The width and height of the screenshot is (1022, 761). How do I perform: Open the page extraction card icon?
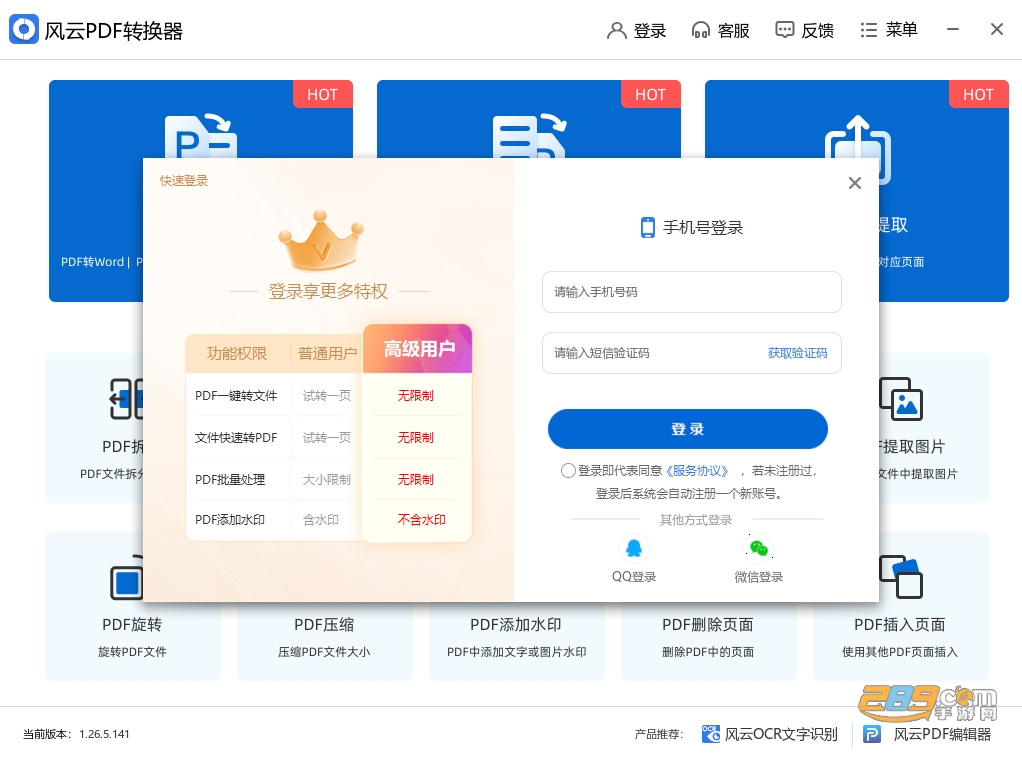coord(858,148)
